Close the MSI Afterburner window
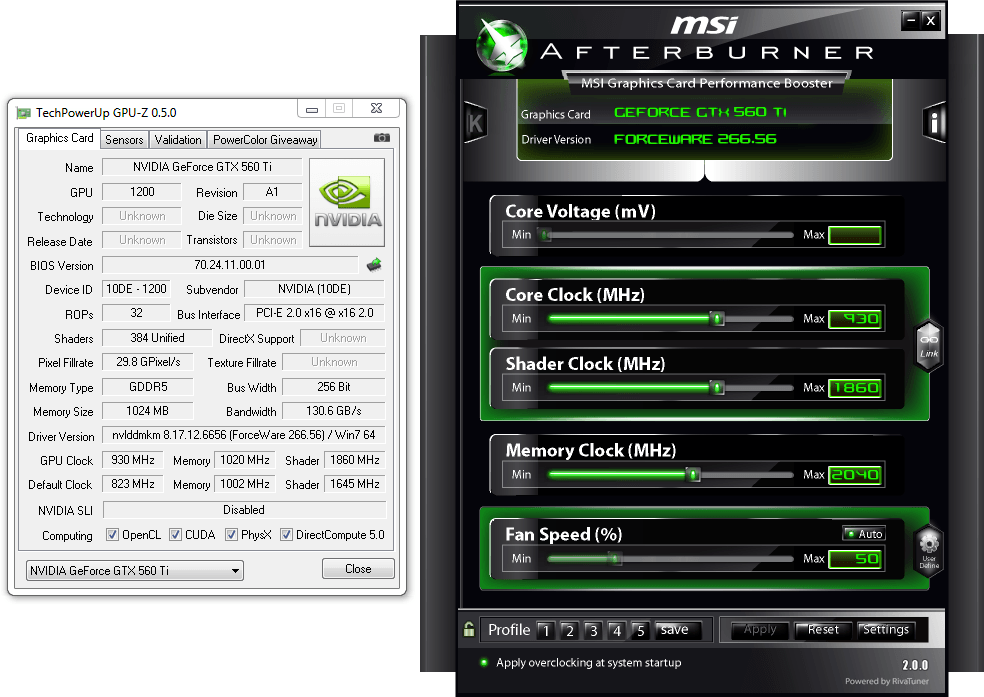Screen dimensions: 984x697 click(x=931, y=21)
